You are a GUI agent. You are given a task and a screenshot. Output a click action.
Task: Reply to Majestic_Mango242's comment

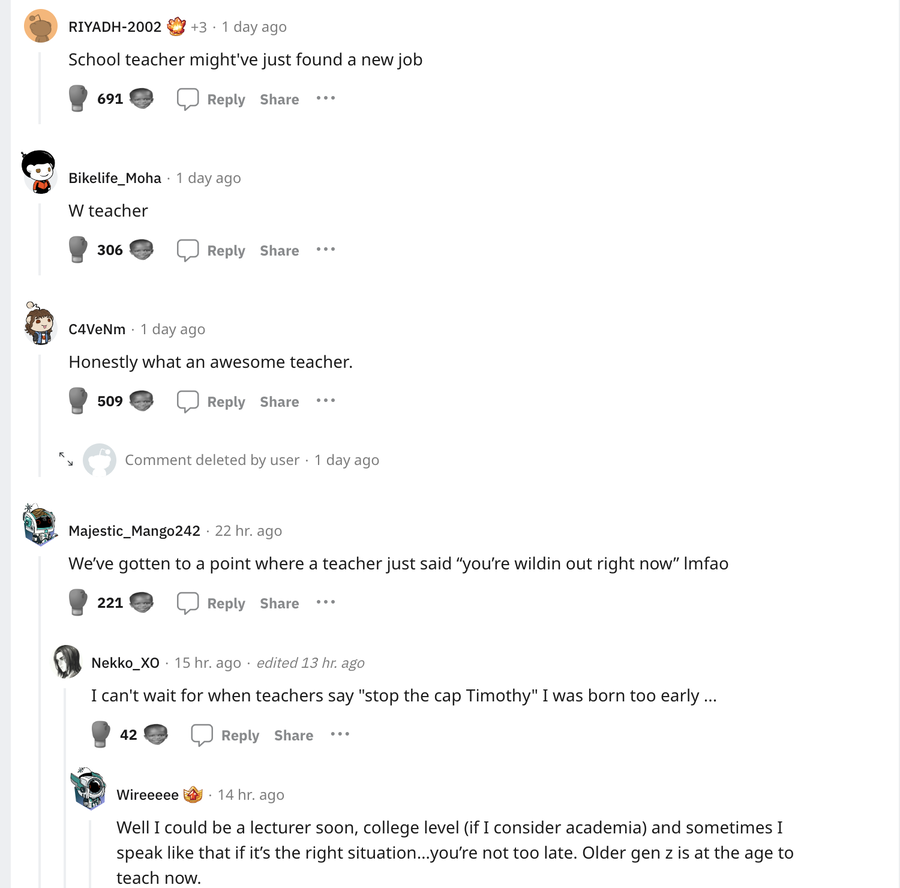[211, 603]
